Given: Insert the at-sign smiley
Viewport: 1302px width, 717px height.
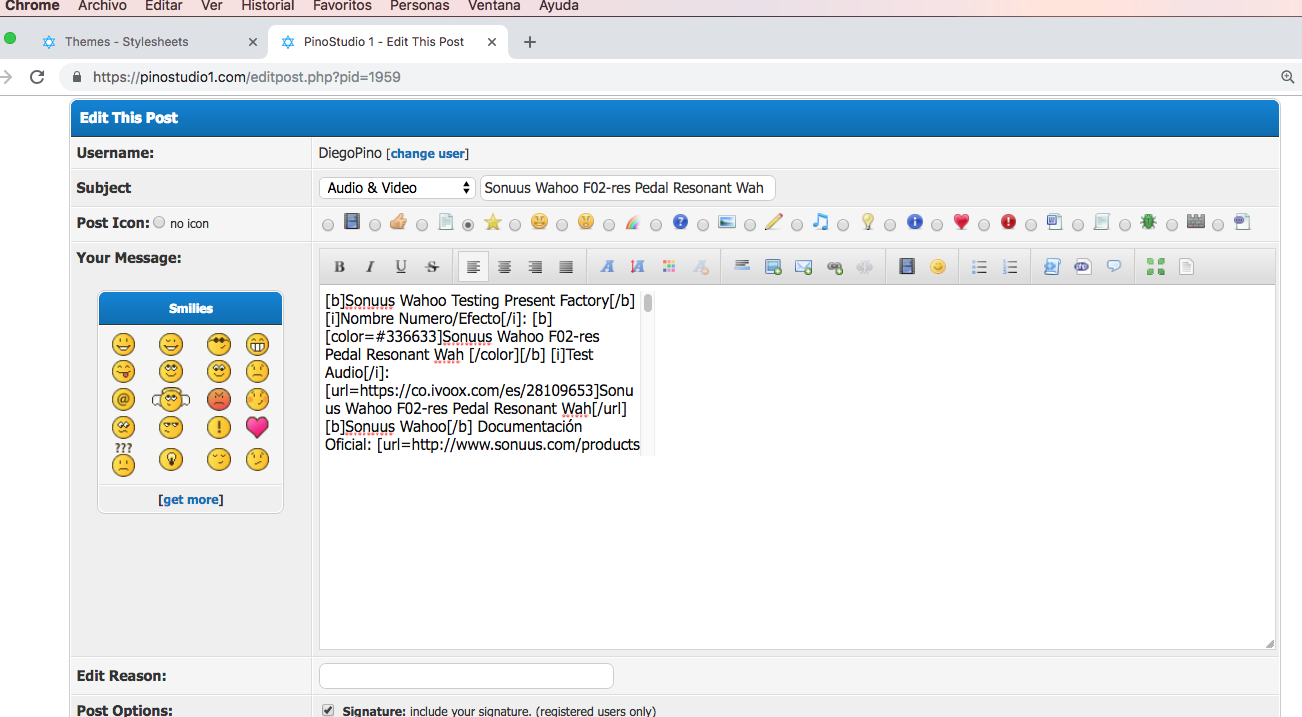Looking at the screenshot, I should (123, 400).
